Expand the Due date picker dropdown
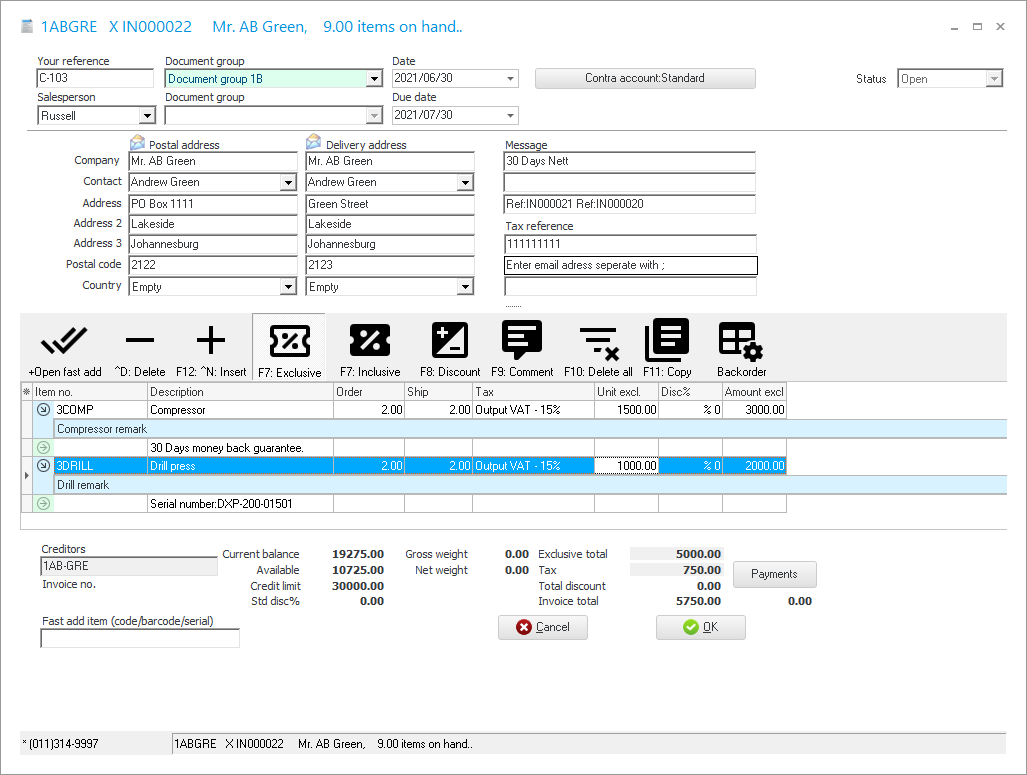1027x775 pixels. click(x=510, y=116)
